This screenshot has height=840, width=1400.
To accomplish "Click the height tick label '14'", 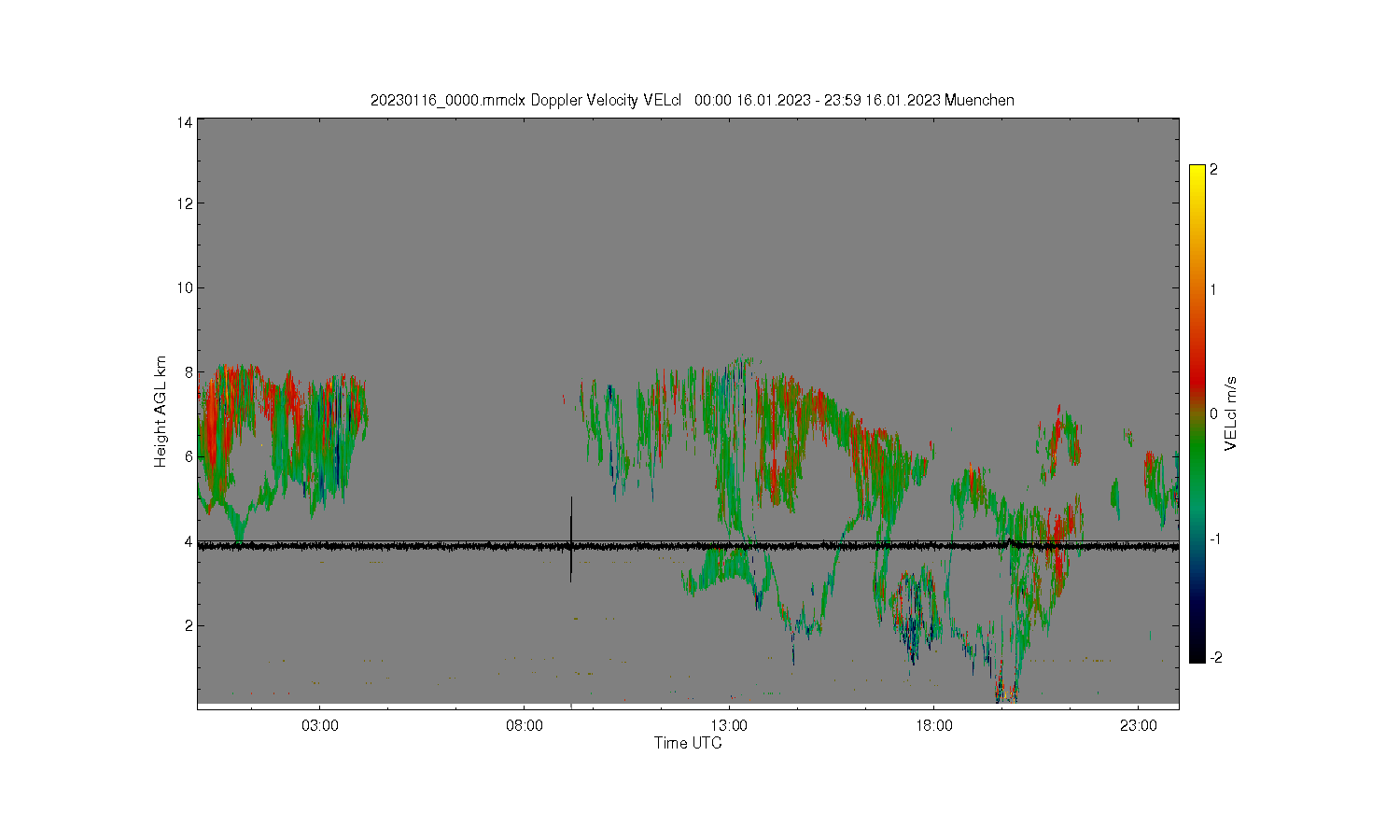I will coord(185,122).
